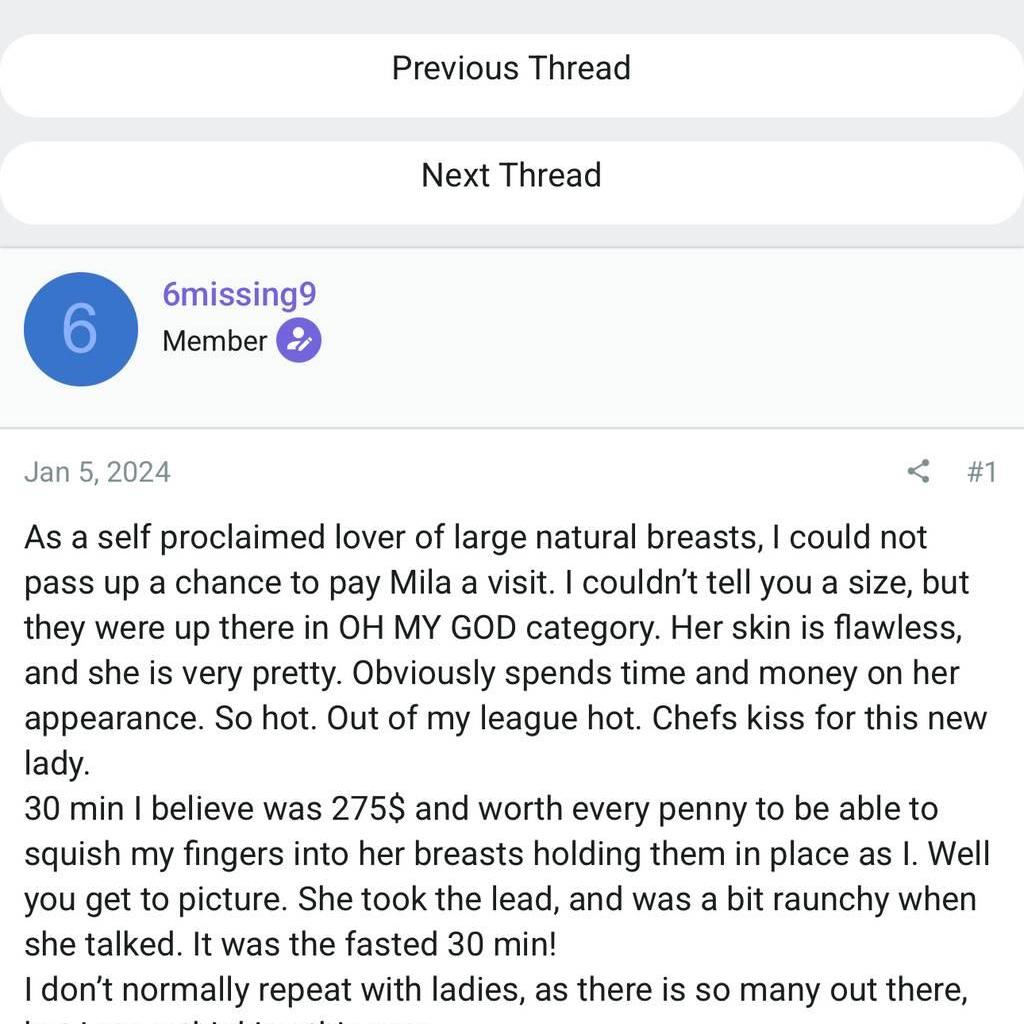Image resolution: width=1024 pixels, height=1024 pixels.
Task: Click the line starting "she talked. It was"
Action: pyautogui.click(x=290, y=944)
